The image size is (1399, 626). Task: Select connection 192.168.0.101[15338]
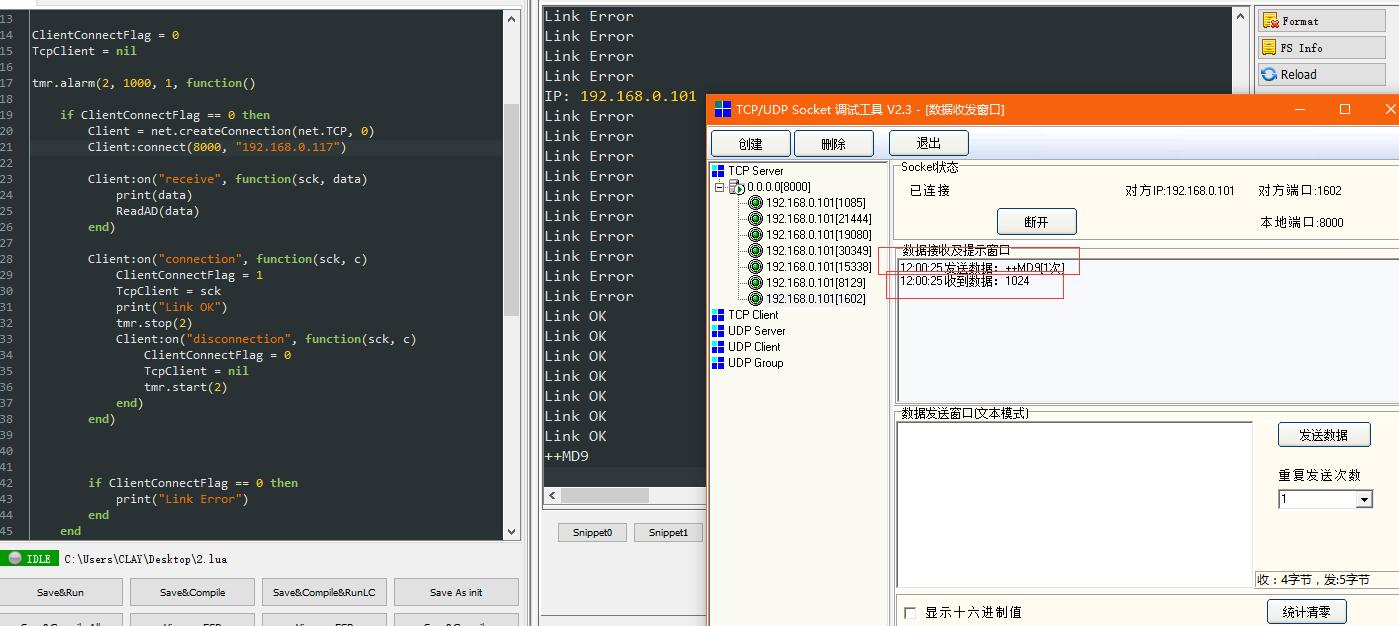(x=818, y=267)
